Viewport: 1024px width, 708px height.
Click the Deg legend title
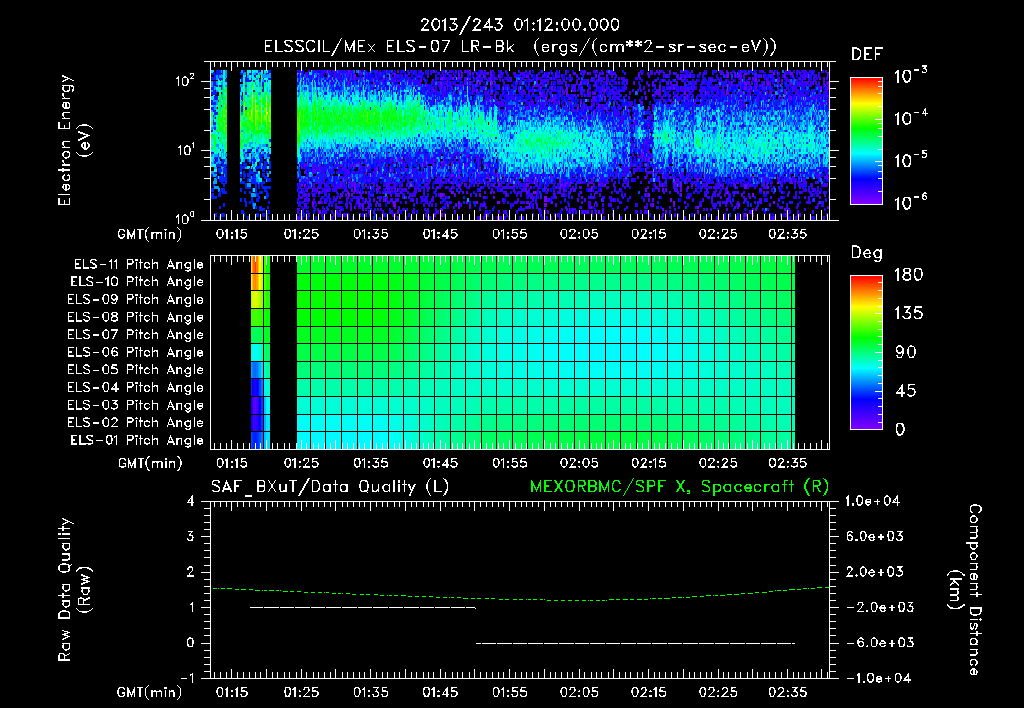click(x=867, y=253)
